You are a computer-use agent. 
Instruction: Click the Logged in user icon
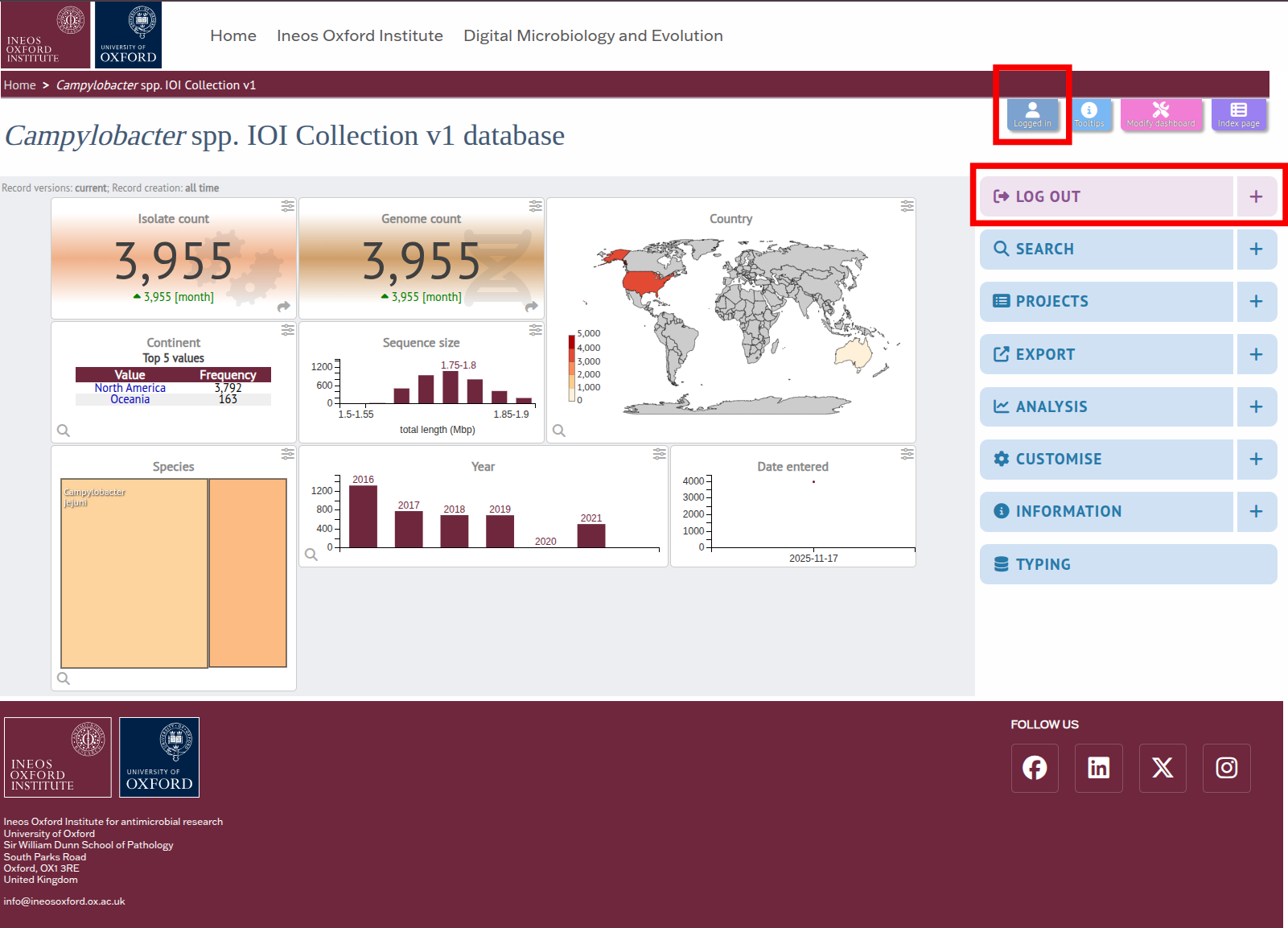1032,114
